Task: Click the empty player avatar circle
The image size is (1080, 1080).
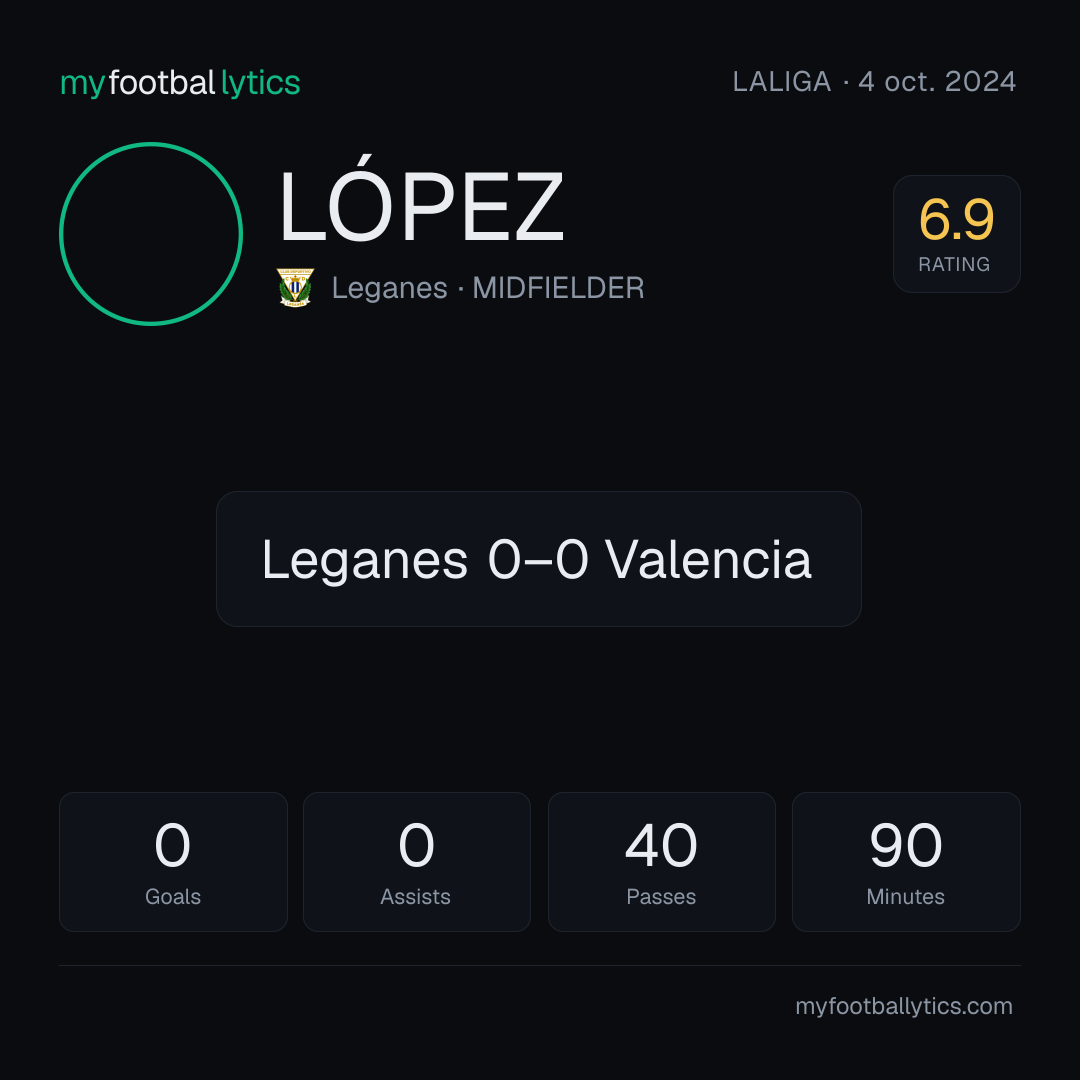Action: (x=151, y=233)
